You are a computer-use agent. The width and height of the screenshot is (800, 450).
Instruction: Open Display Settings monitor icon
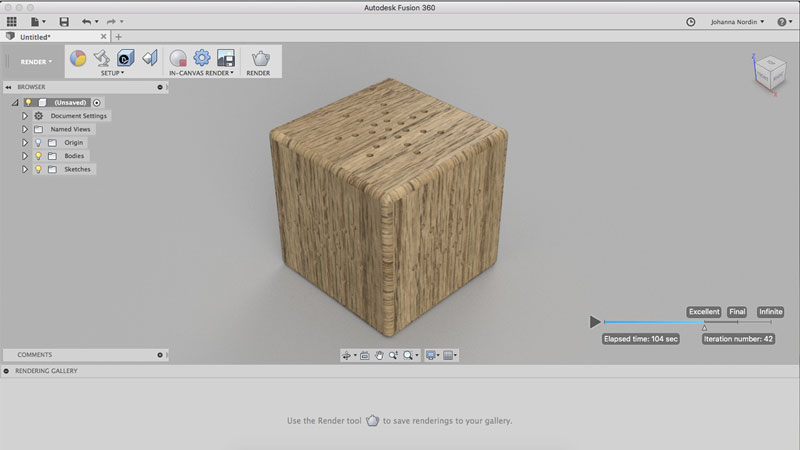coord(431,355)
